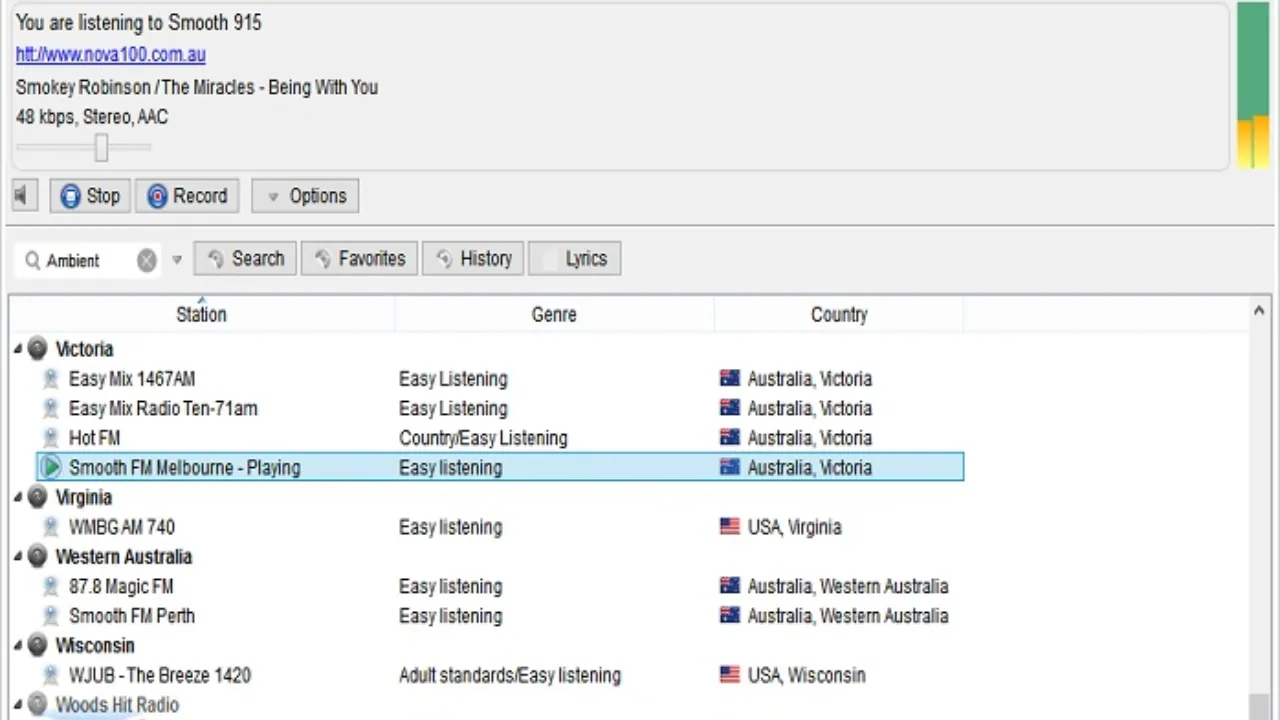Click station icon for 87.8 Magic FM
Screen dimensions: 1280x720
[x=51, y=586]
